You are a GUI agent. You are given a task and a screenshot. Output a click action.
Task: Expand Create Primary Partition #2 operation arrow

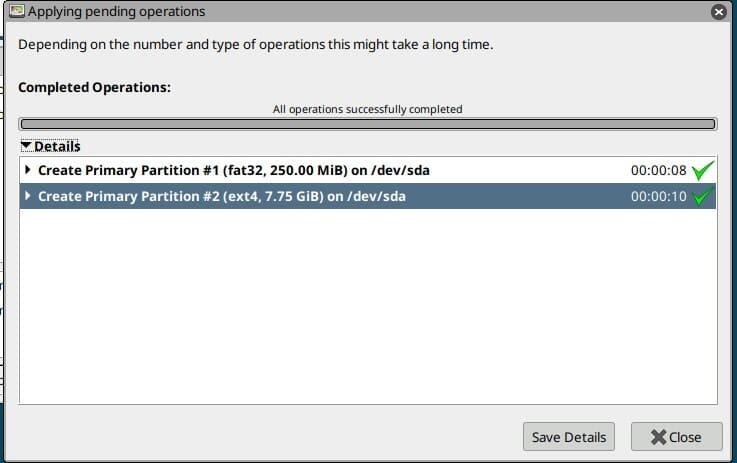click(x=28, y=196)
